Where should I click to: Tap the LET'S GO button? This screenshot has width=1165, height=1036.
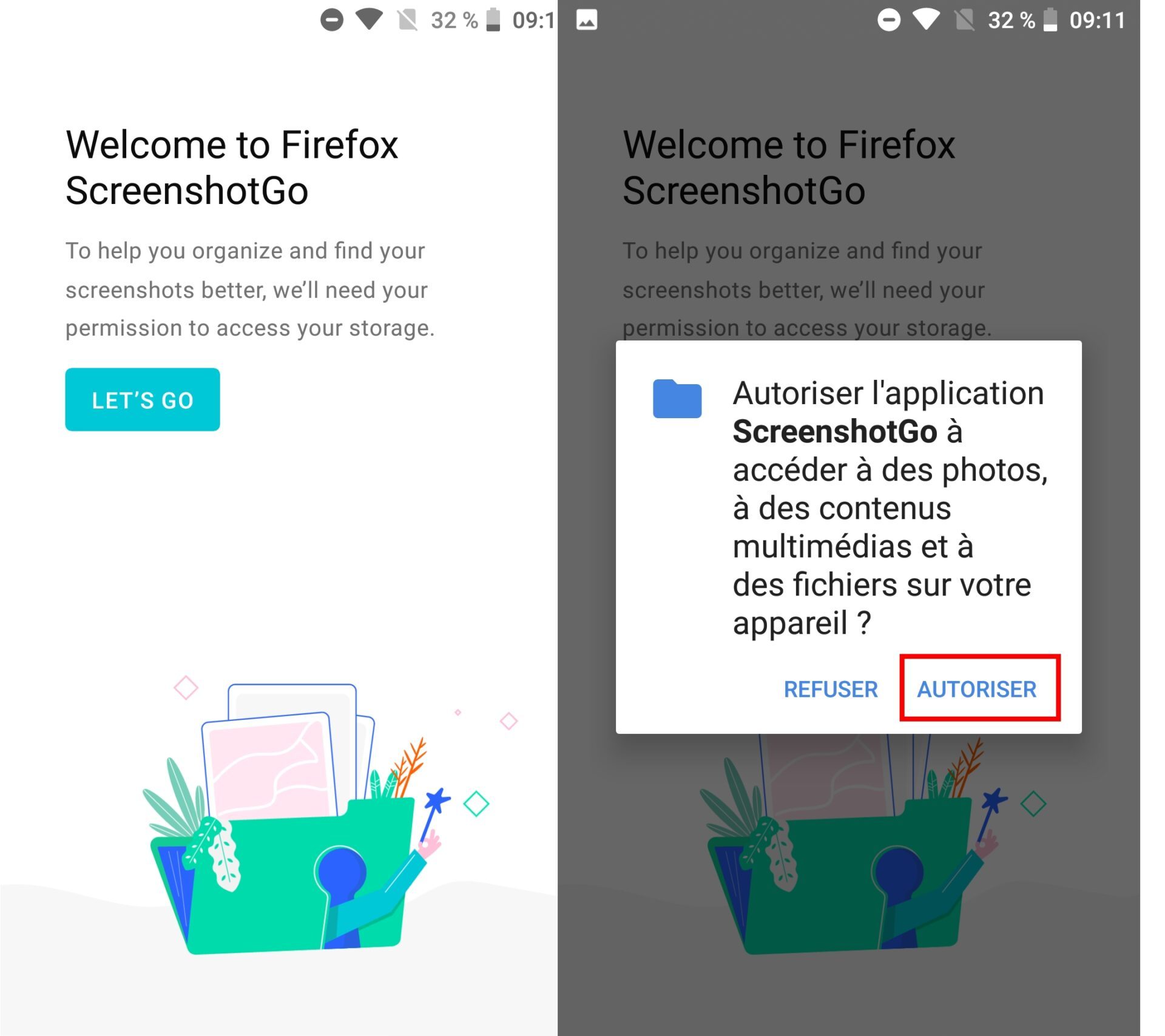143,399
